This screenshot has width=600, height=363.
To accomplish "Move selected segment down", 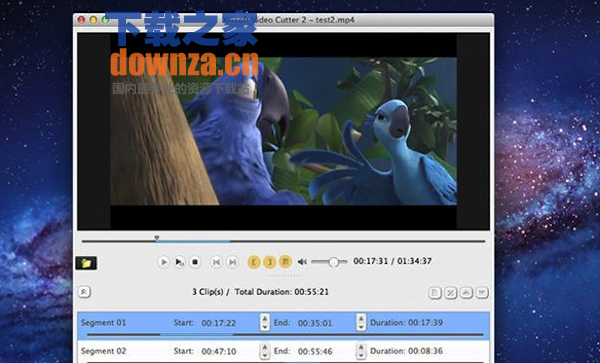I will tap(482, 293).
